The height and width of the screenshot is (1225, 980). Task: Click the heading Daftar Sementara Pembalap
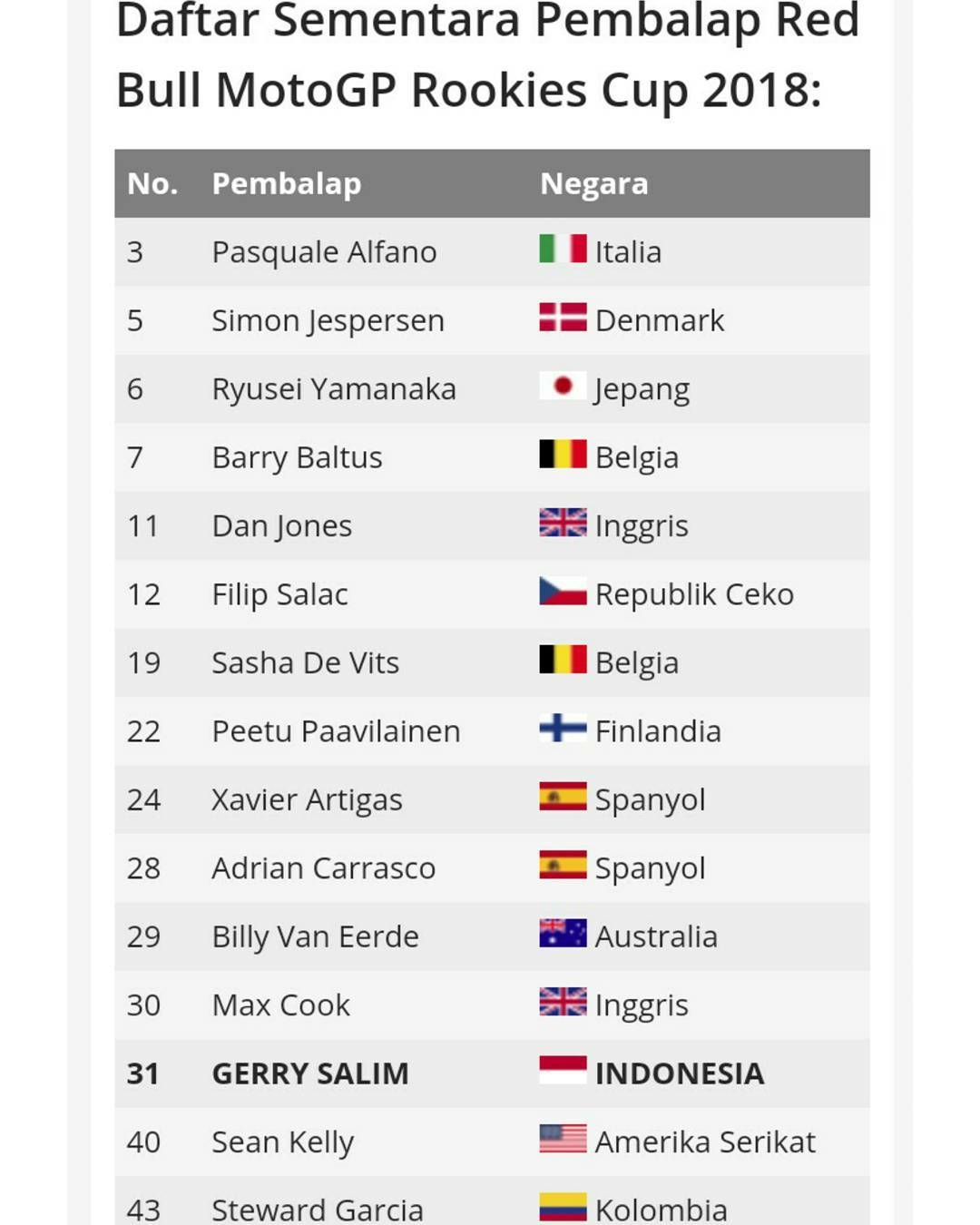tap(438, 21)
